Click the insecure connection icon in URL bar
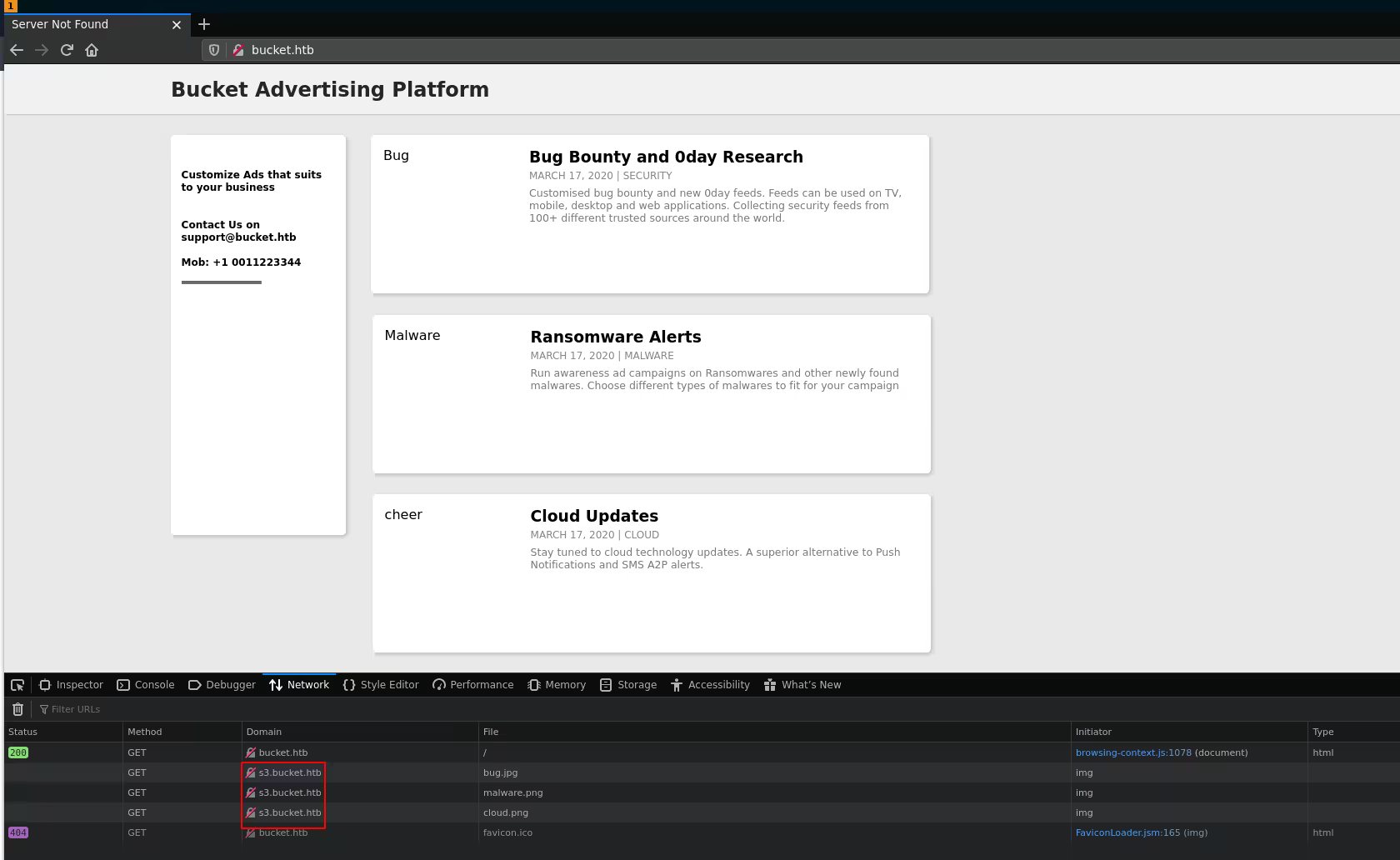Image resolution: width=1400 pixels, height=860 pixels. [238, 50]
